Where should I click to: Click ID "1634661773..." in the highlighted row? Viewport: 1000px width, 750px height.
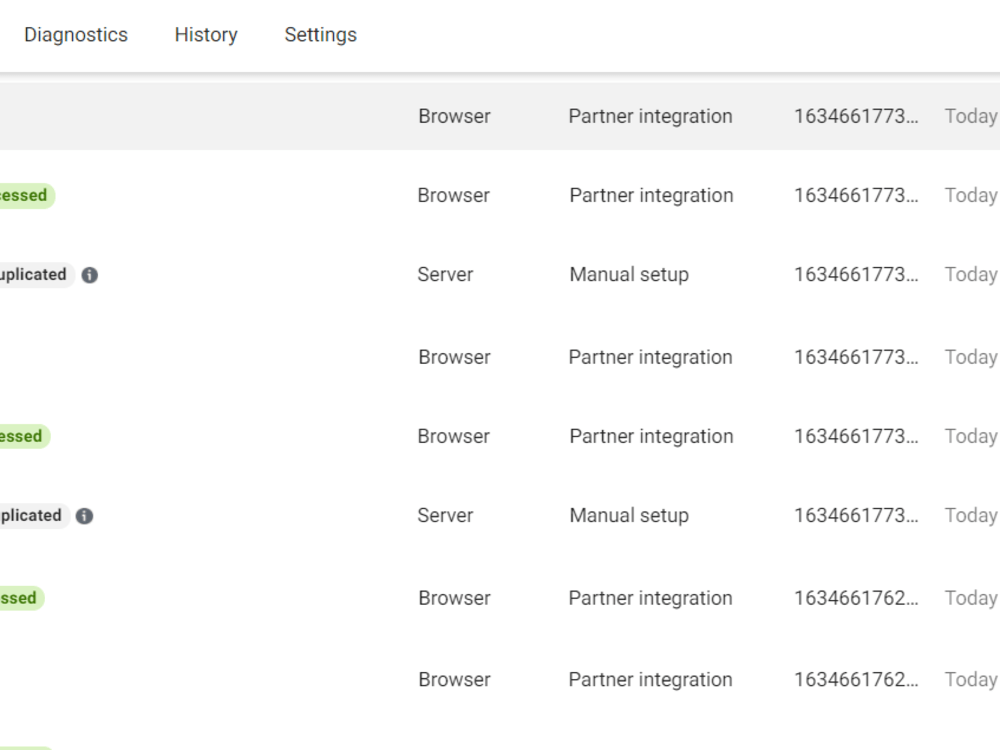pos(856,116)
